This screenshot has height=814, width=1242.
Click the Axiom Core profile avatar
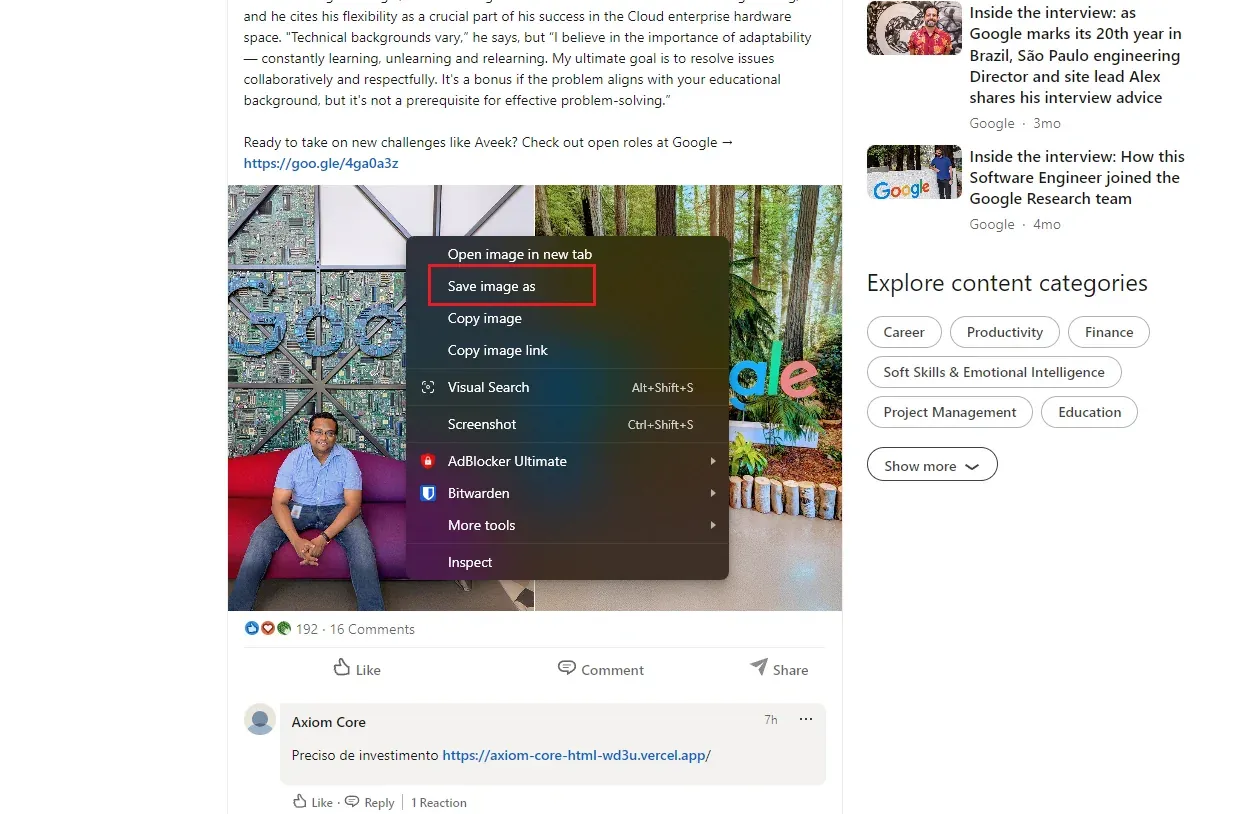[x=260, y=720]
